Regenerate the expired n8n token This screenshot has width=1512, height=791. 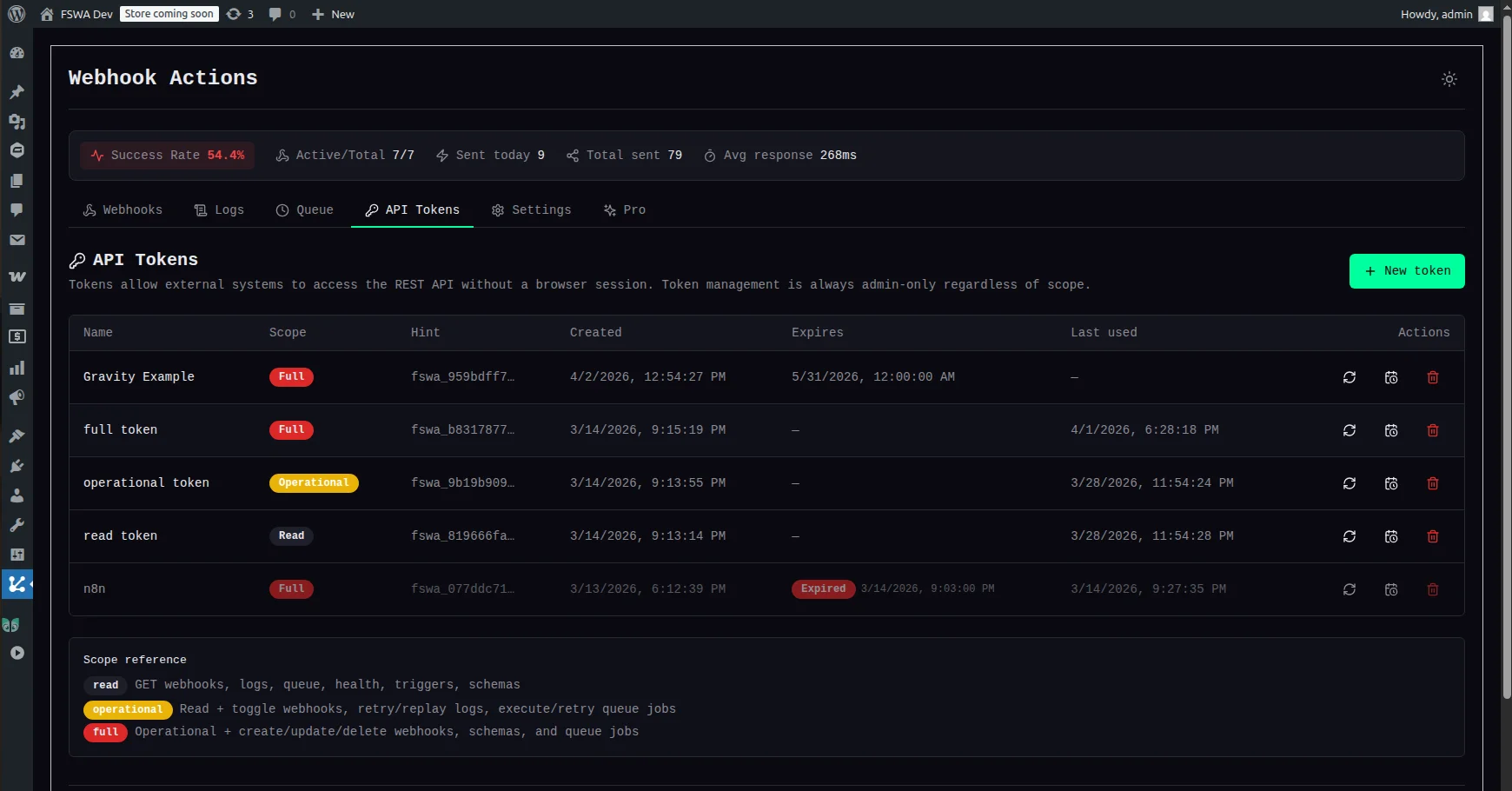coord(1350,589)
